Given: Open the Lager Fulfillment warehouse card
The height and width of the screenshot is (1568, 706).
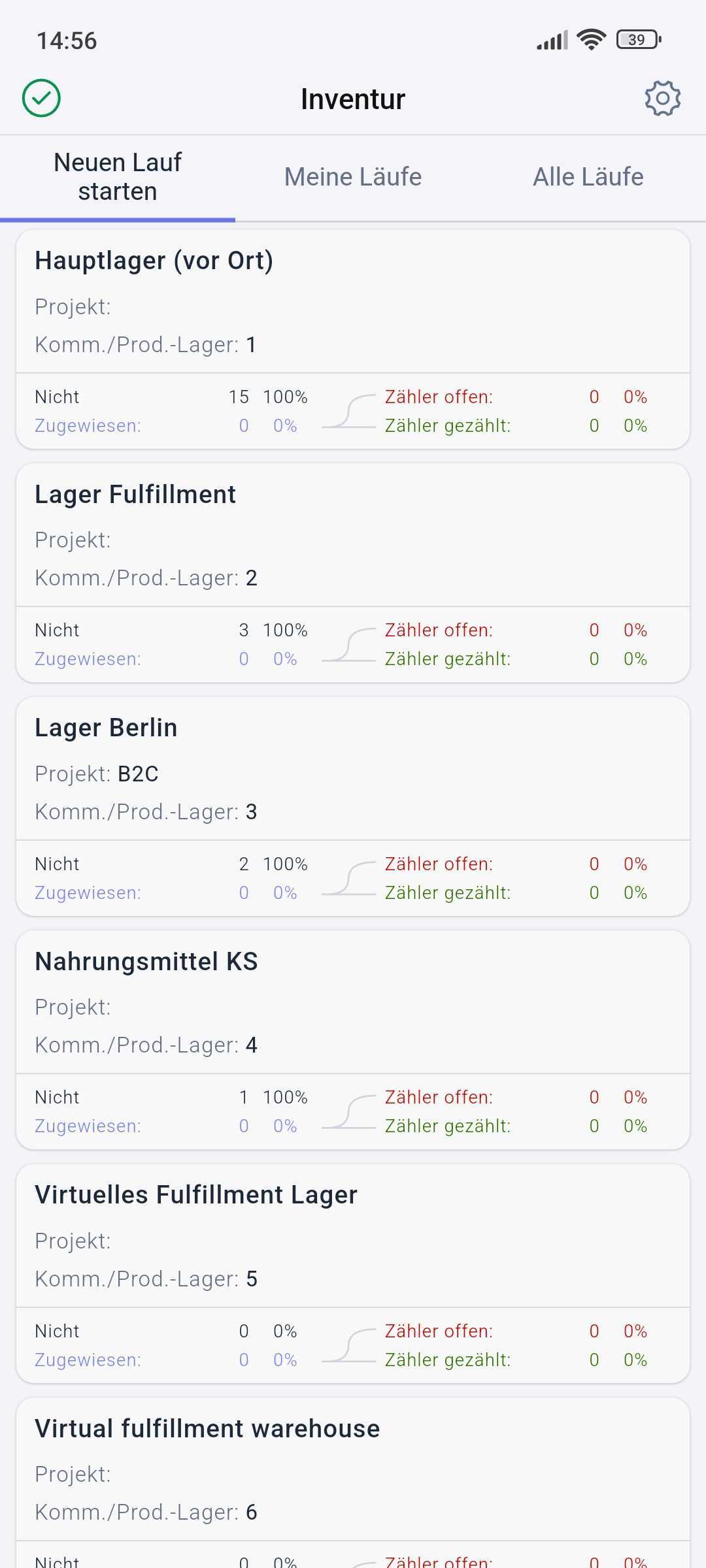Looking at the screenshot, I should (x=135, y=495).
